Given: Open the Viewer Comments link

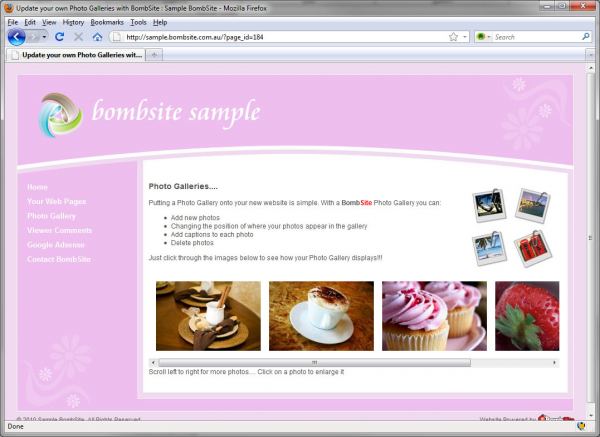Looking at the screenshot, I should [x=59, y=230].
